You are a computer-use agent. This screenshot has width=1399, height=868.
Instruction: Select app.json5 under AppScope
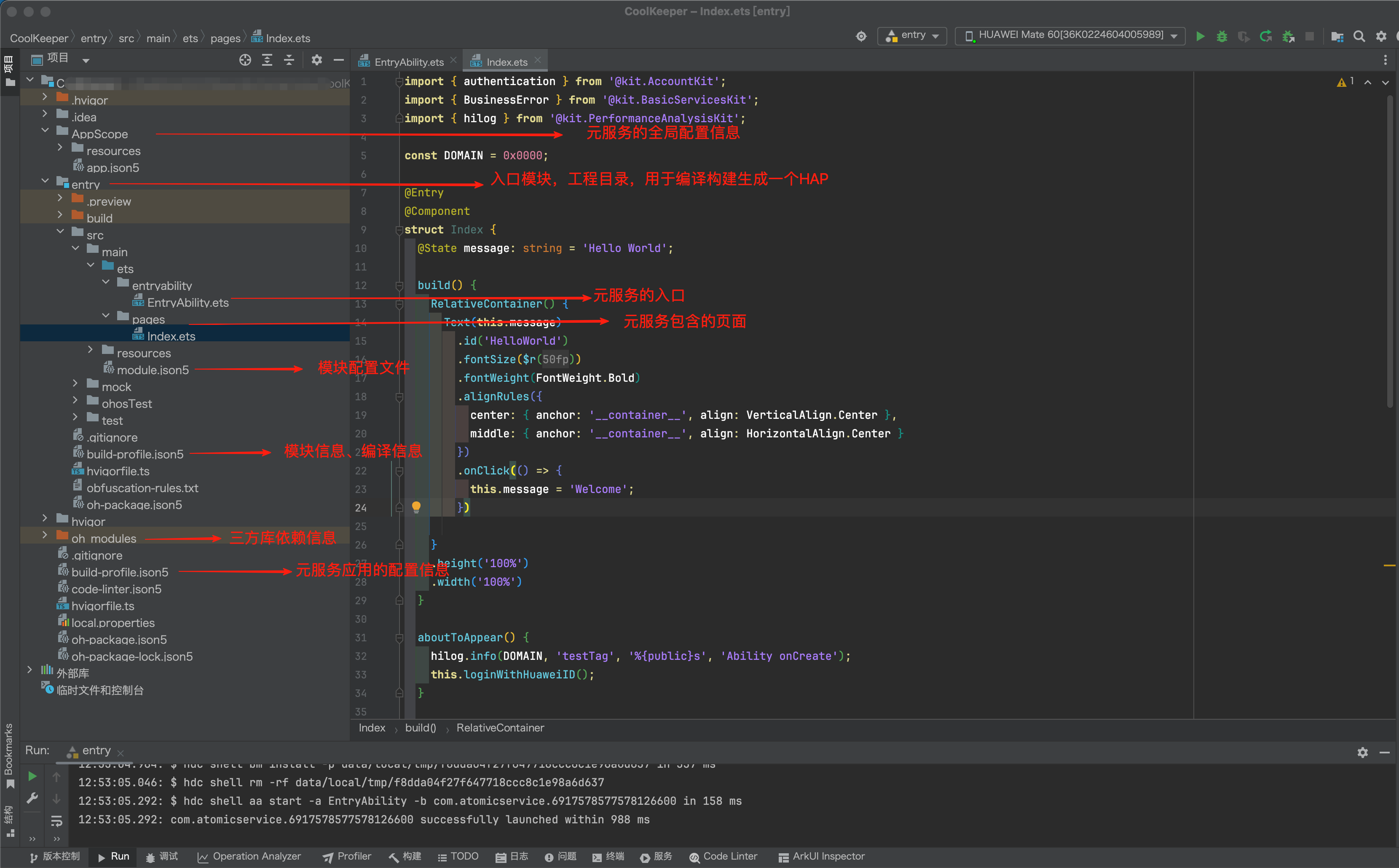click(113, 168)
